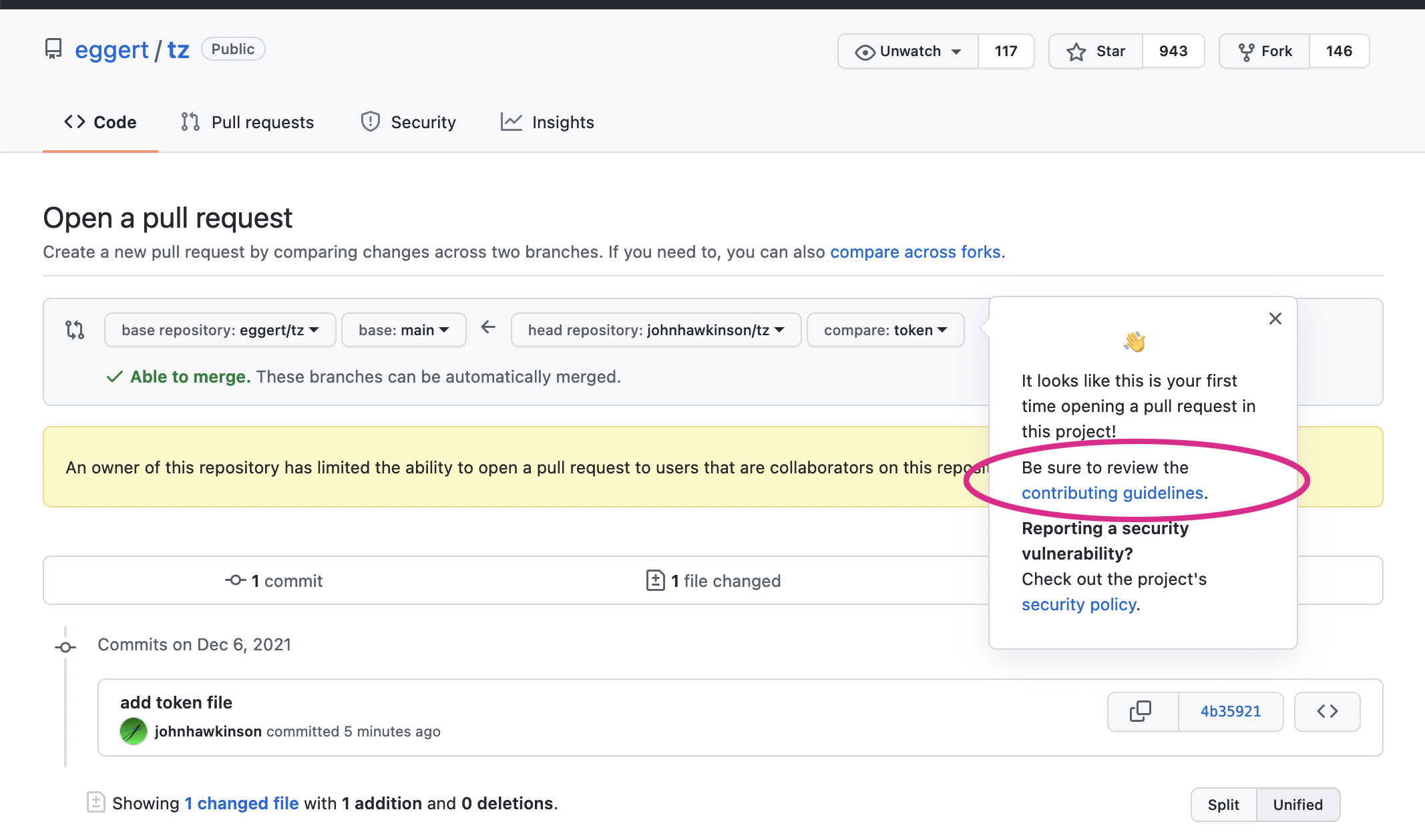Viewport: 1425px width, 840px height.
Task: Click the repository book icon beside eggert
Action: coord(53,49)
